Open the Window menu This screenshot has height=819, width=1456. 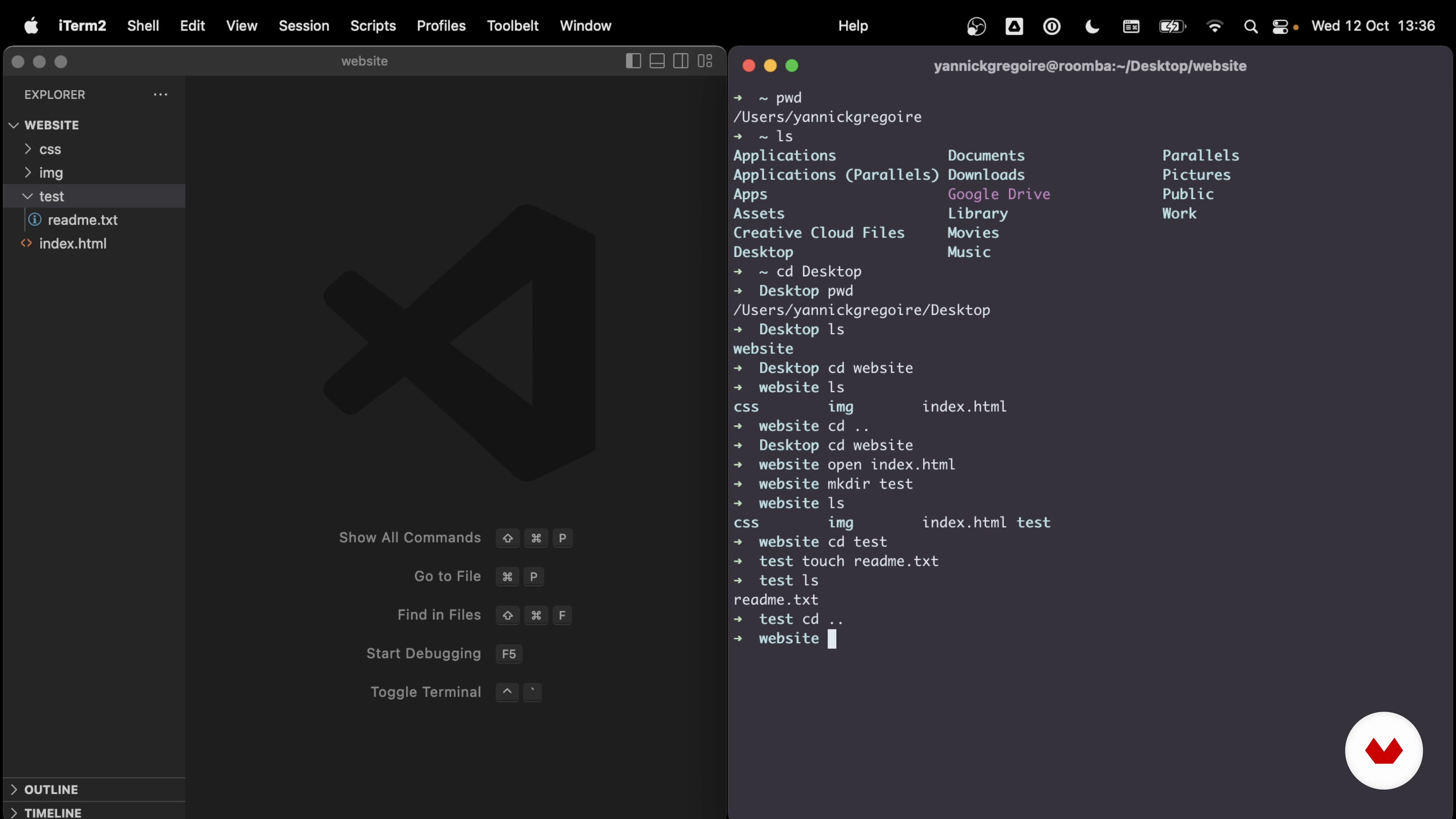585,26
